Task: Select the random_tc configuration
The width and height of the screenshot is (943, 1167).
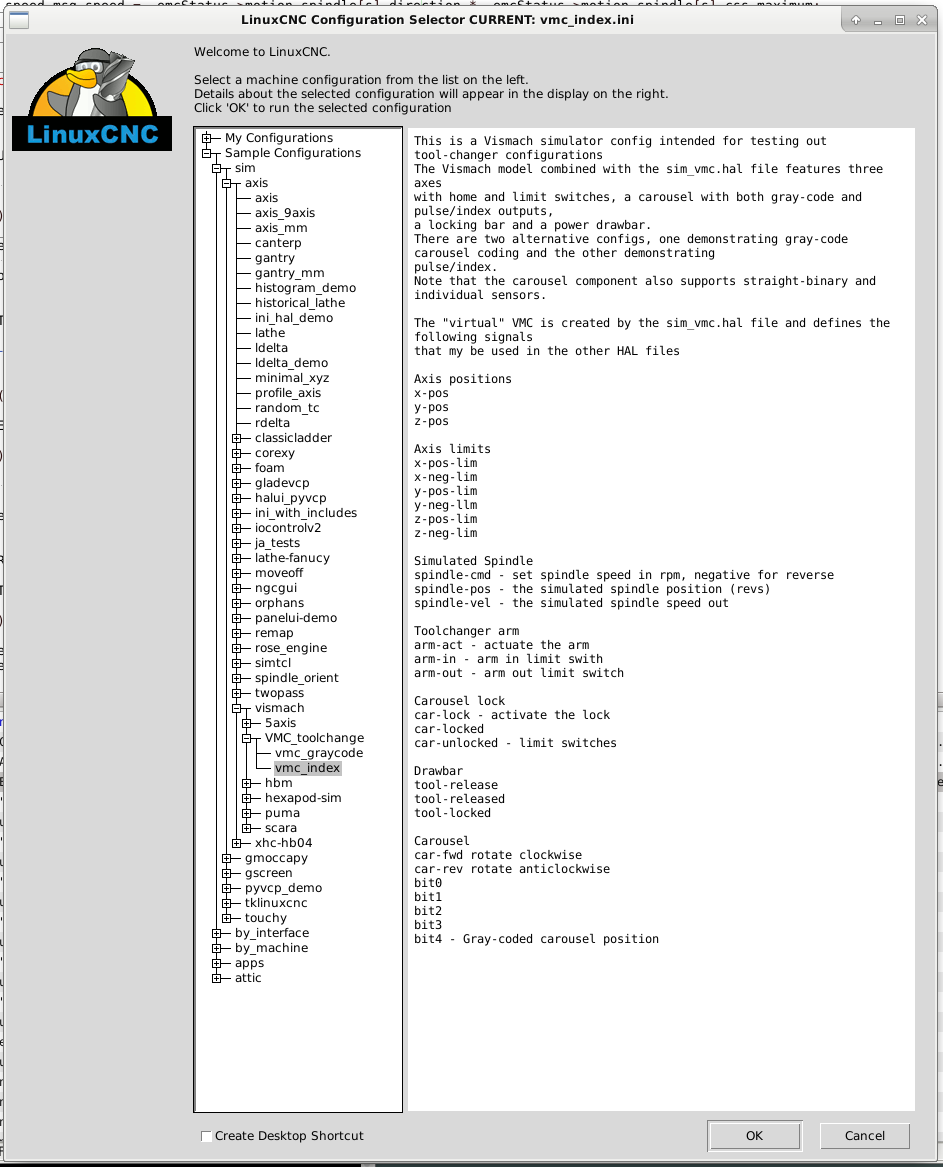Action: point(287,408)
